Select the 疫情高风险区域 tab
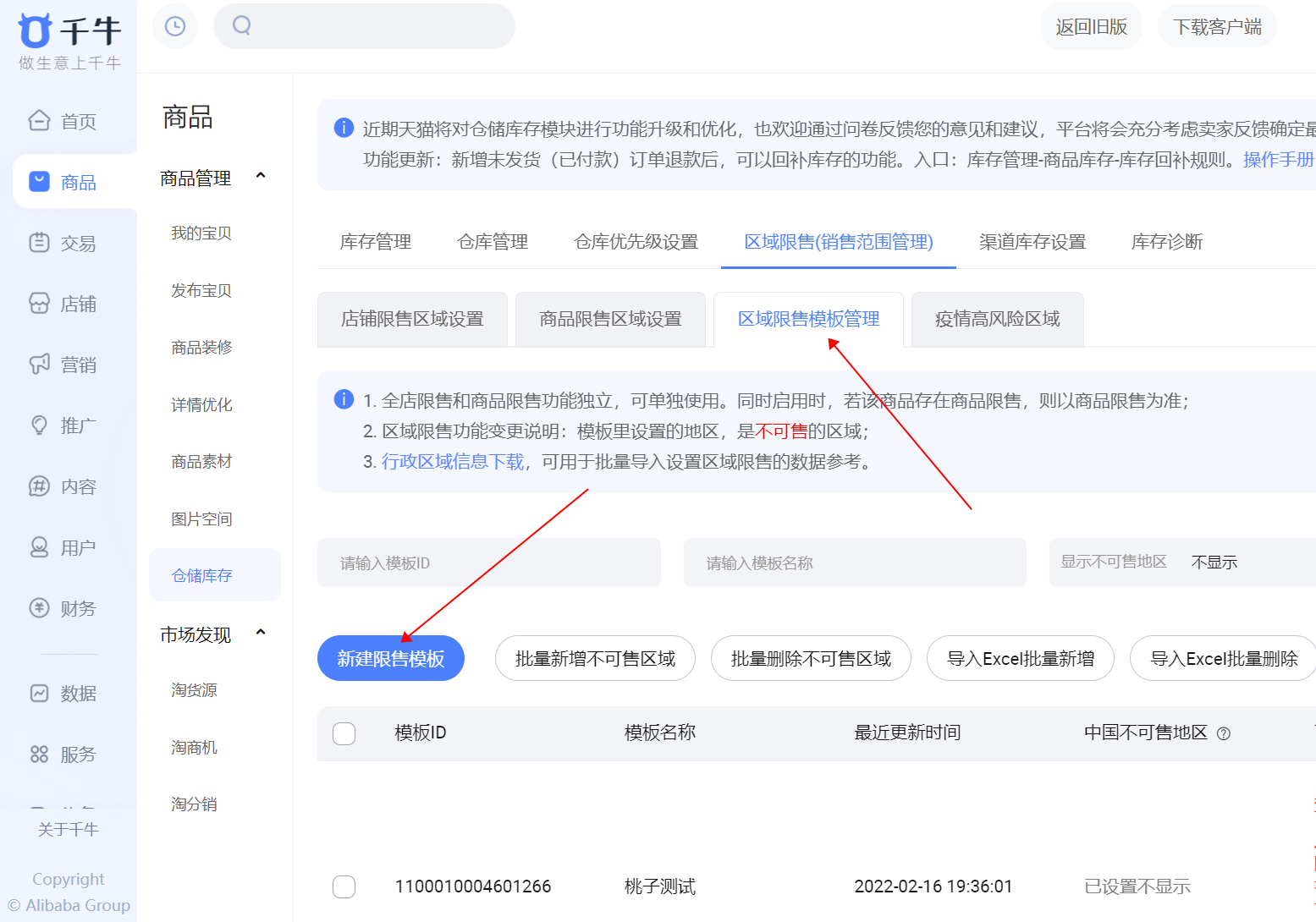Viewport: 1316px width, 922px height. [x=997, y=320]
